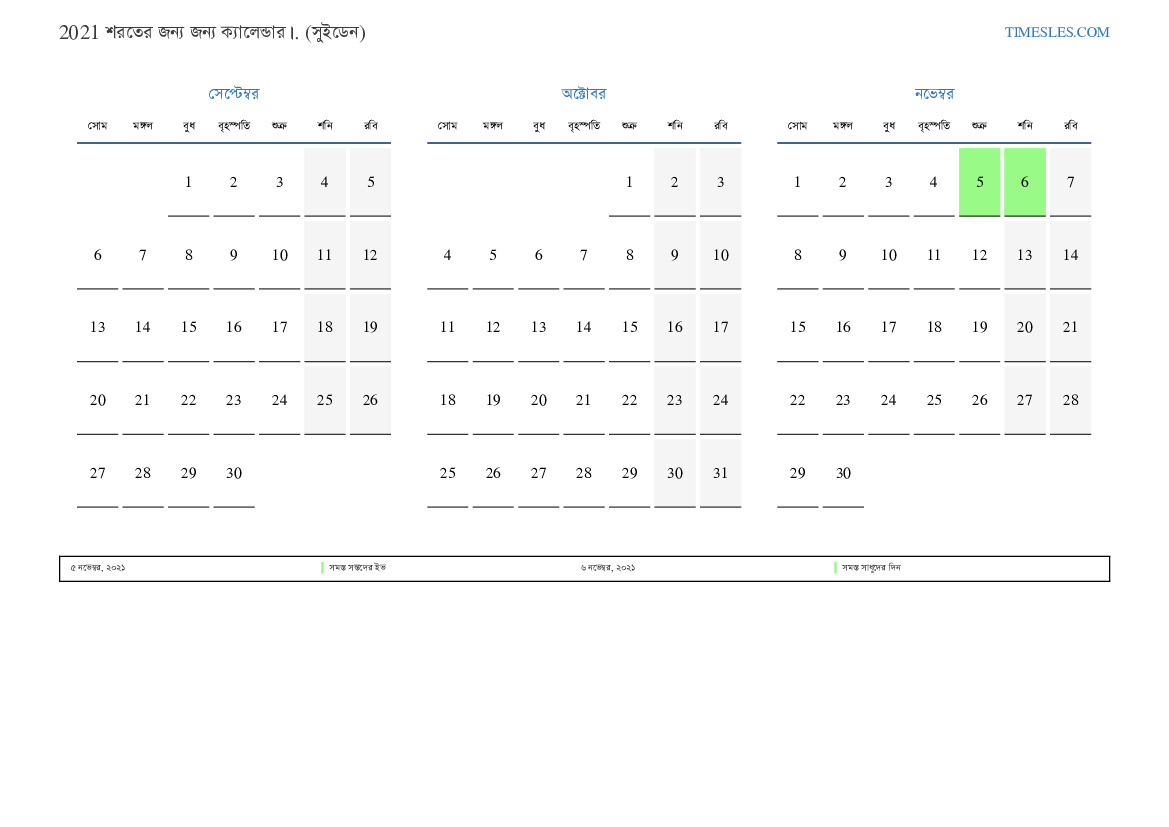Select the ৬ নভেম্বর, ২০২১ legend date
The image size is (1169, 827).
(608, 568)
